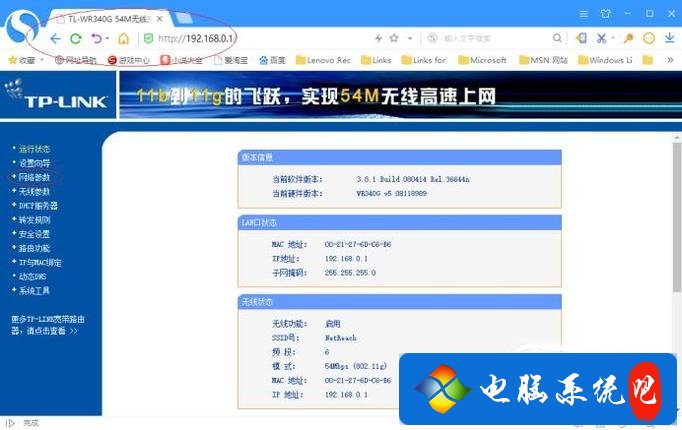
Task: Go to the browser home page icon
Action: [124, 39]
